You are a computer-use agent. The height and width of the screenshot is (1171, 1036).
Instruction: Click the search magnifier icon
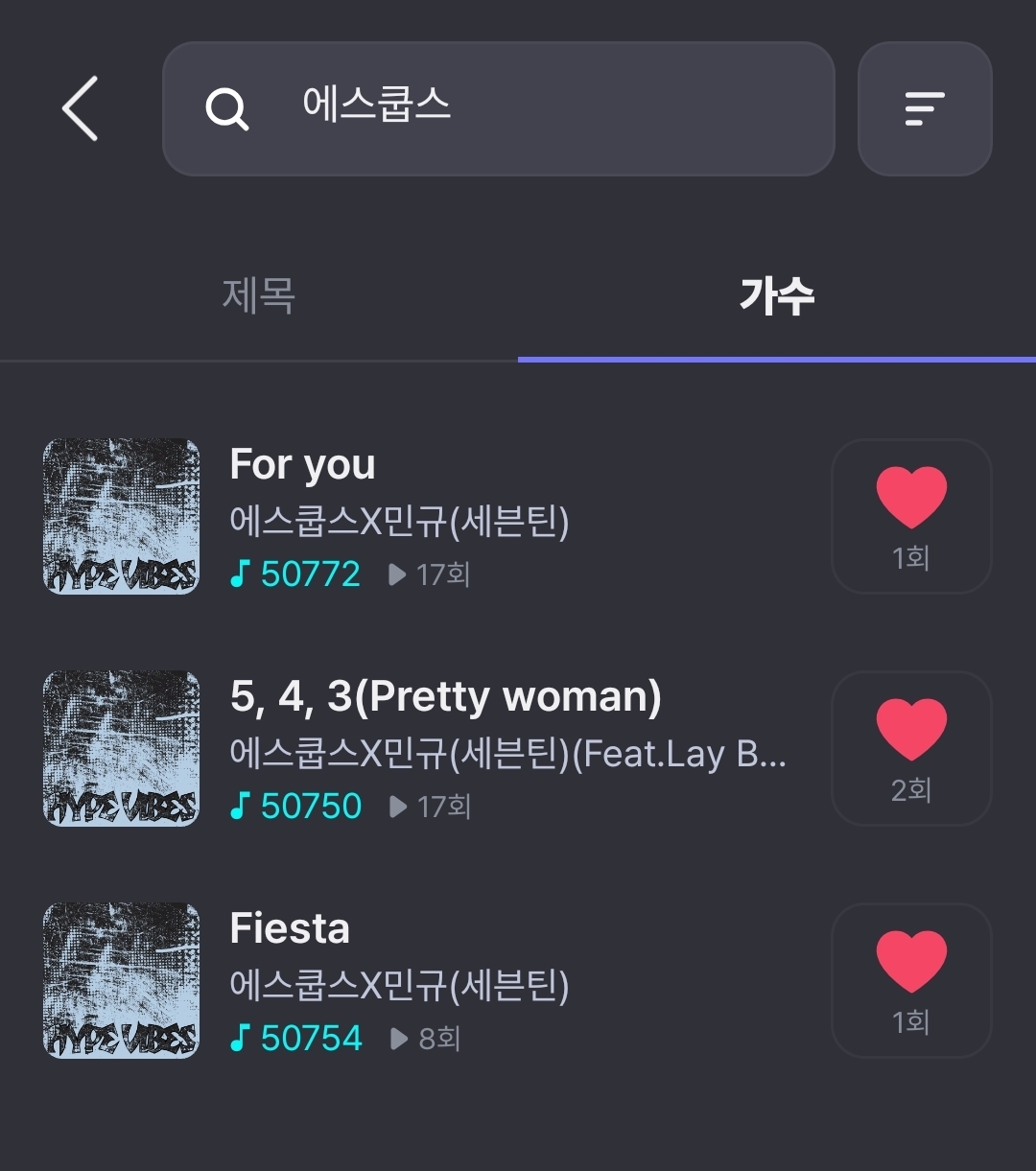(x=227, y=109)
